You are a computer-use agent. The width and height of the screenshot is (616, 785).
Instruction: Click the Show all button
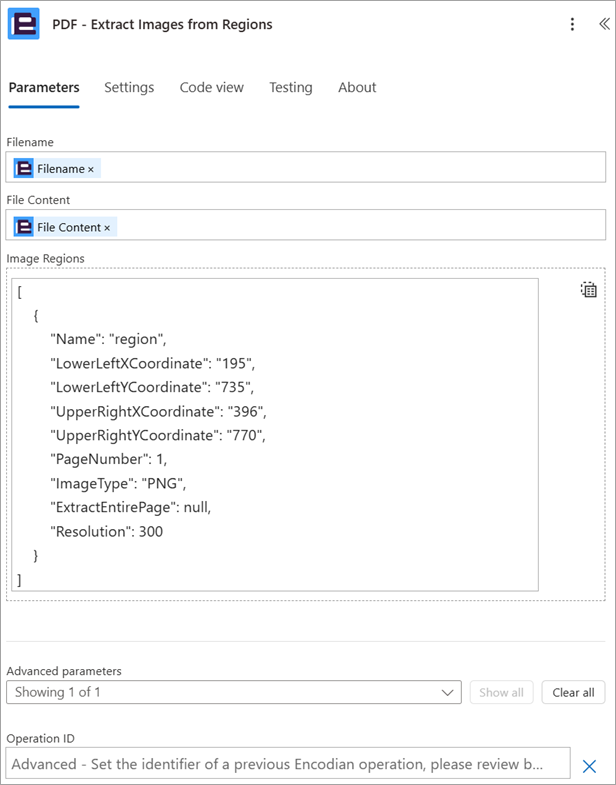[x=501, y=692]
